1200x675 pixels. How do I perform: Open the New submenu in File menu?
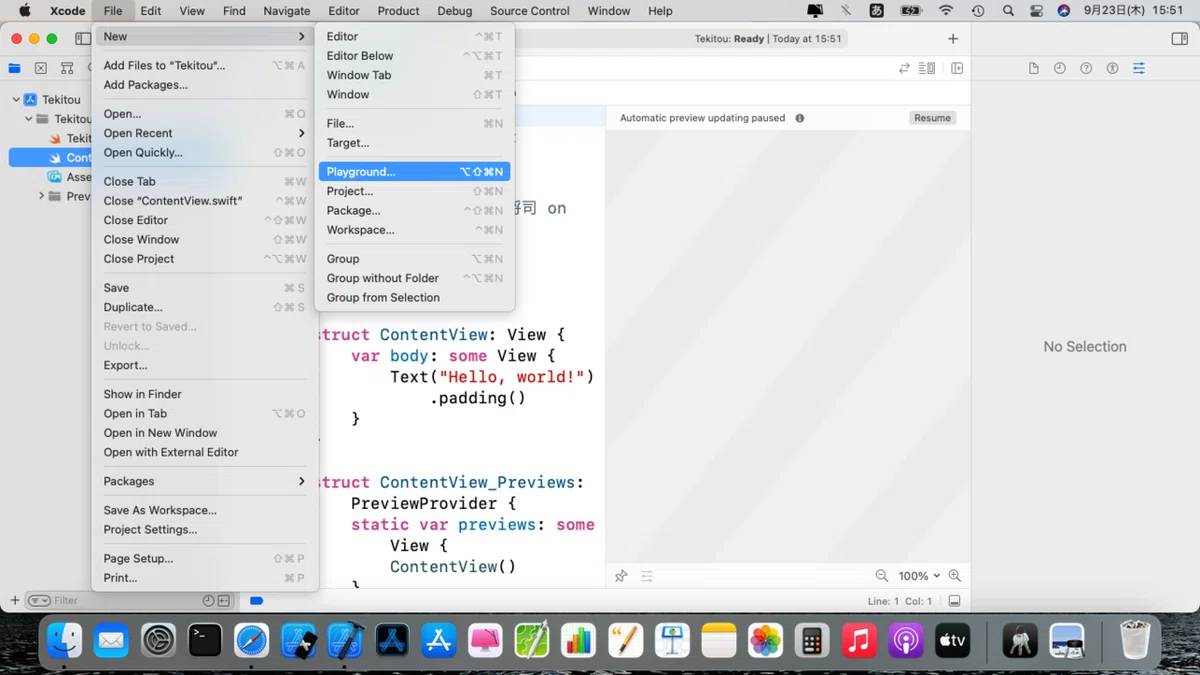[205, 36]
